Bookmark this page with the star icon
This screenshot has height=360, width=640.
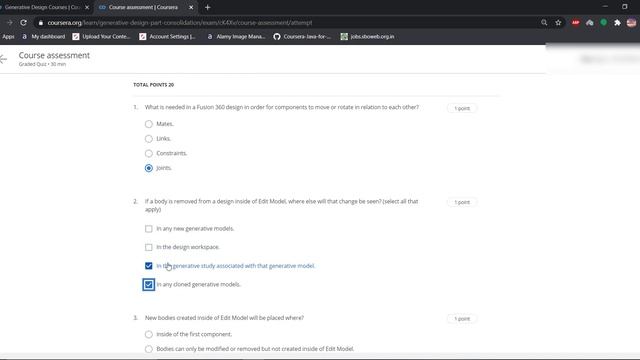pyautogui.click(x=558, y=23)
